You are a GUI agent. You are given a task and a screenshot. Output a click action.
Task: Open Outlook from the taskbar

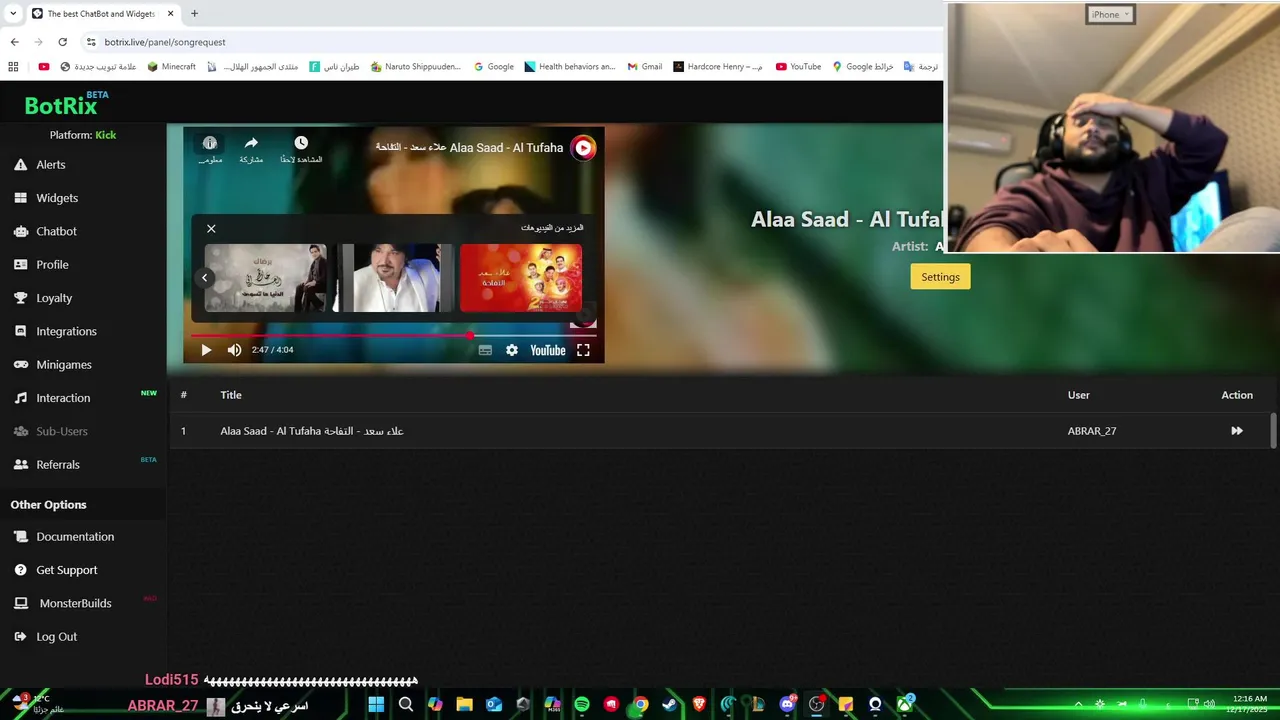click(x=494, y=704)
